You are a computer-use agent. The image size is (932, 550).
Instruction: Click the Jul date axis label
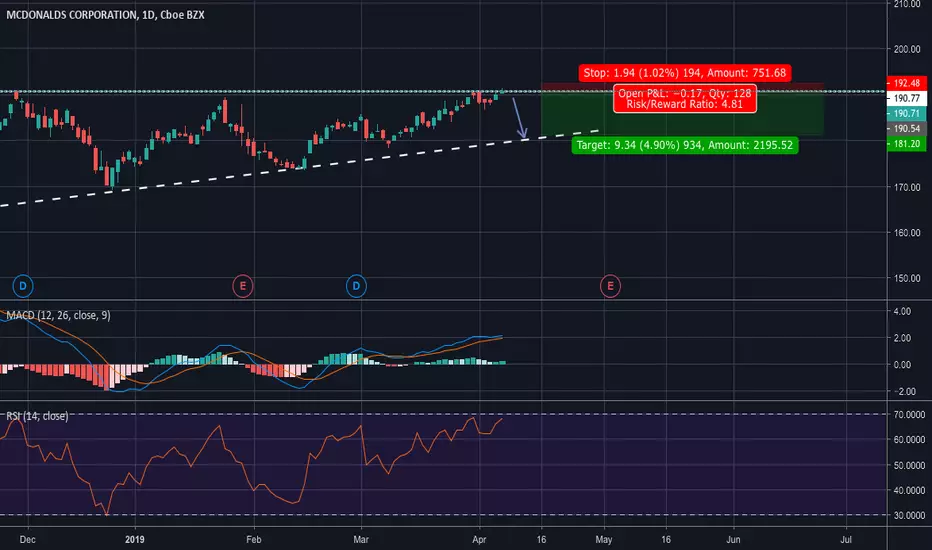tap(846, 540)
